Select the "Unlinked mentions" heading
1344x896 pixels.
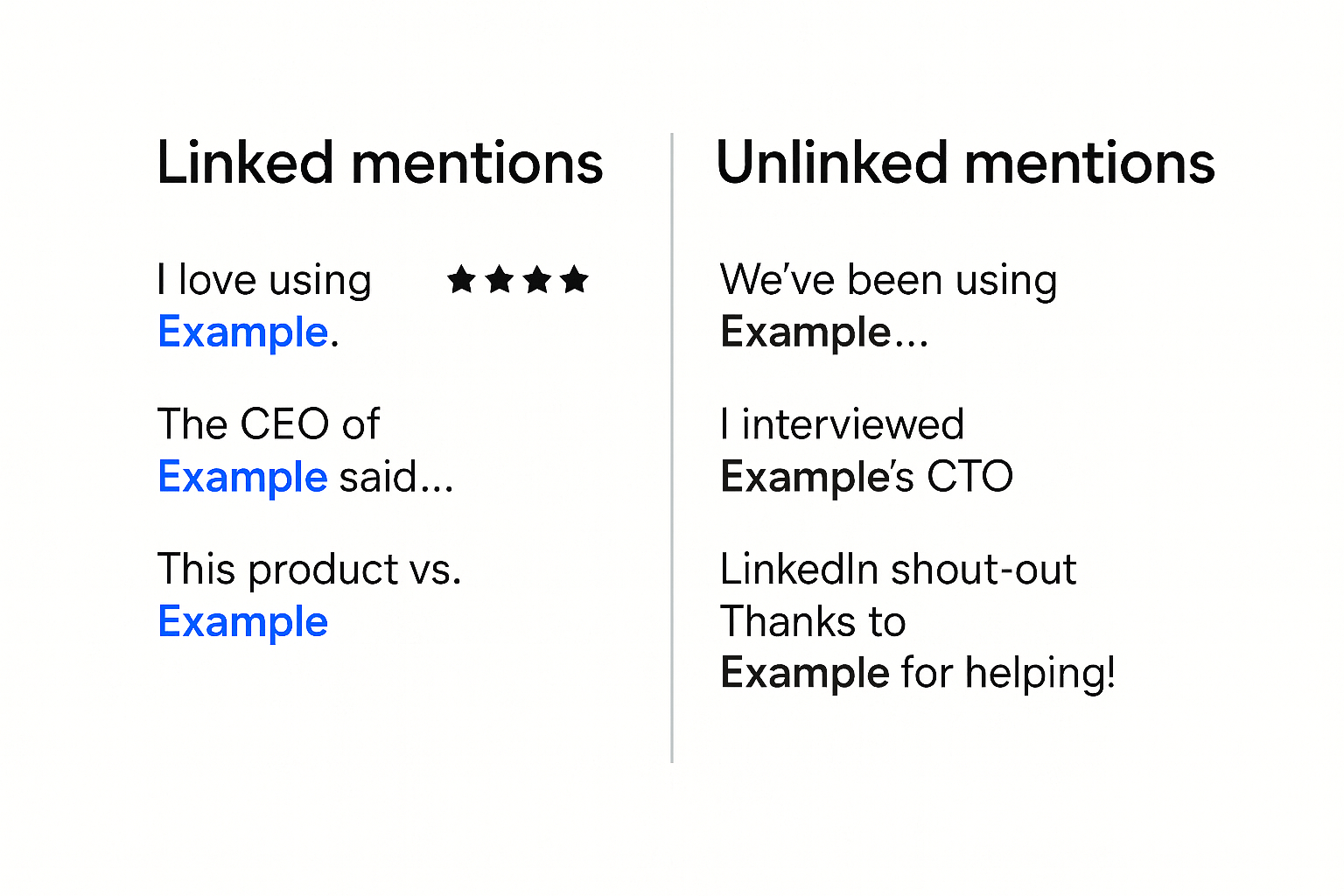pyautogui.click(x=965, y=164)
